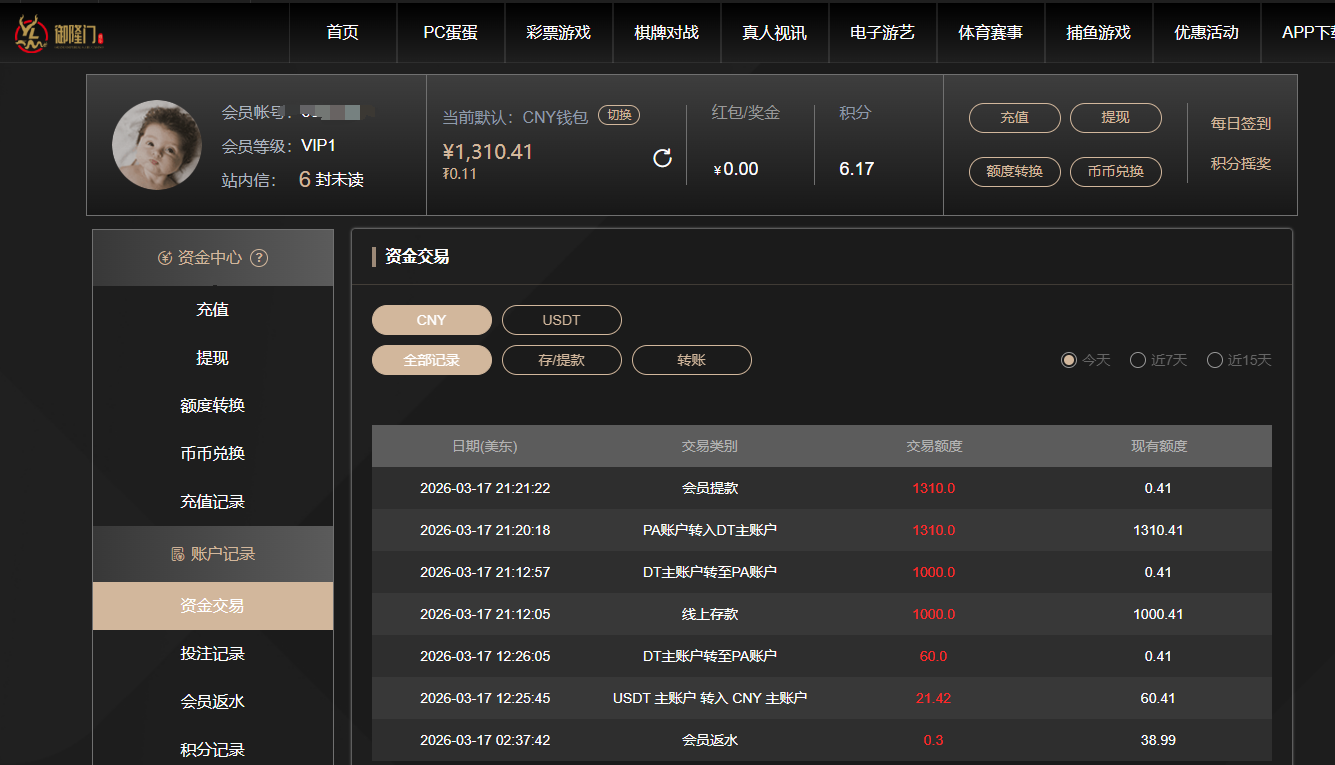Refresh the CNY wallet balance with circular arrow
1335x765 pixels.
tap(662, 158)
